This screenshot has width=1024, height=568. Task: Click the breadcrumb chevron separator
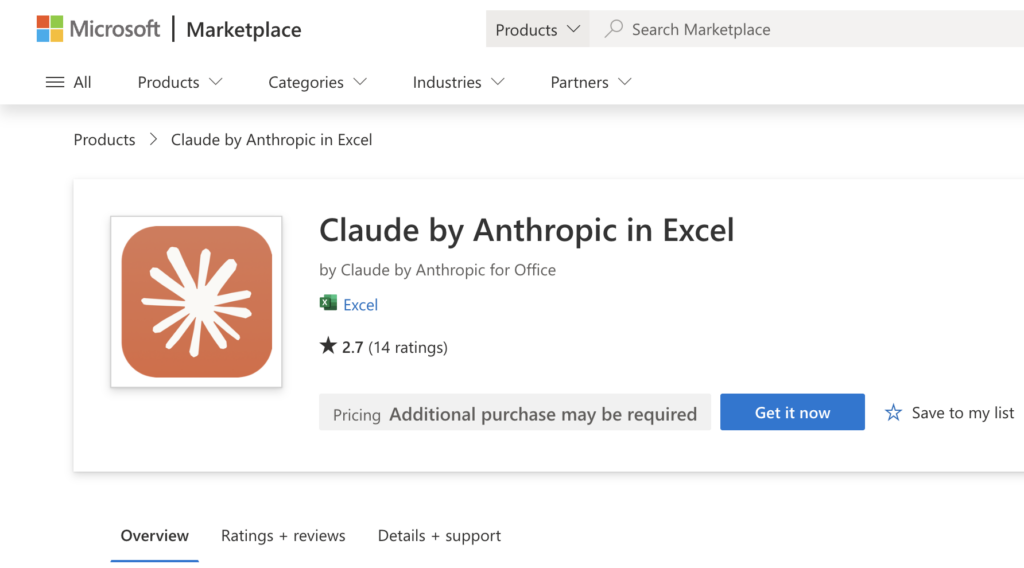click(153, 139)
